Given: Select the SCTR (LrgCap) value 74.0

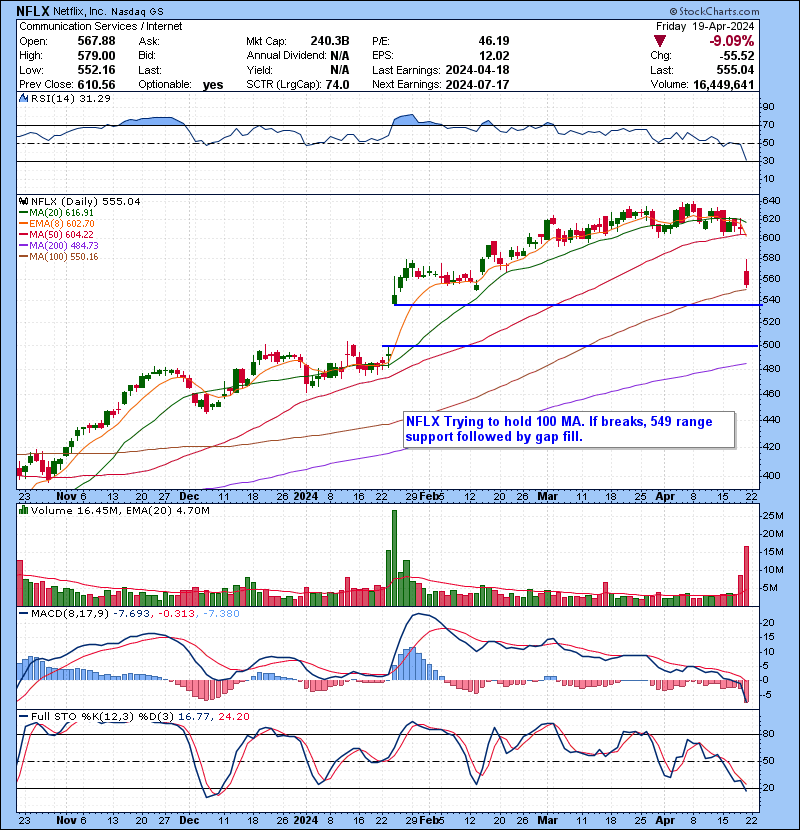Looking at the screenshot, I should tap(337, 84).
